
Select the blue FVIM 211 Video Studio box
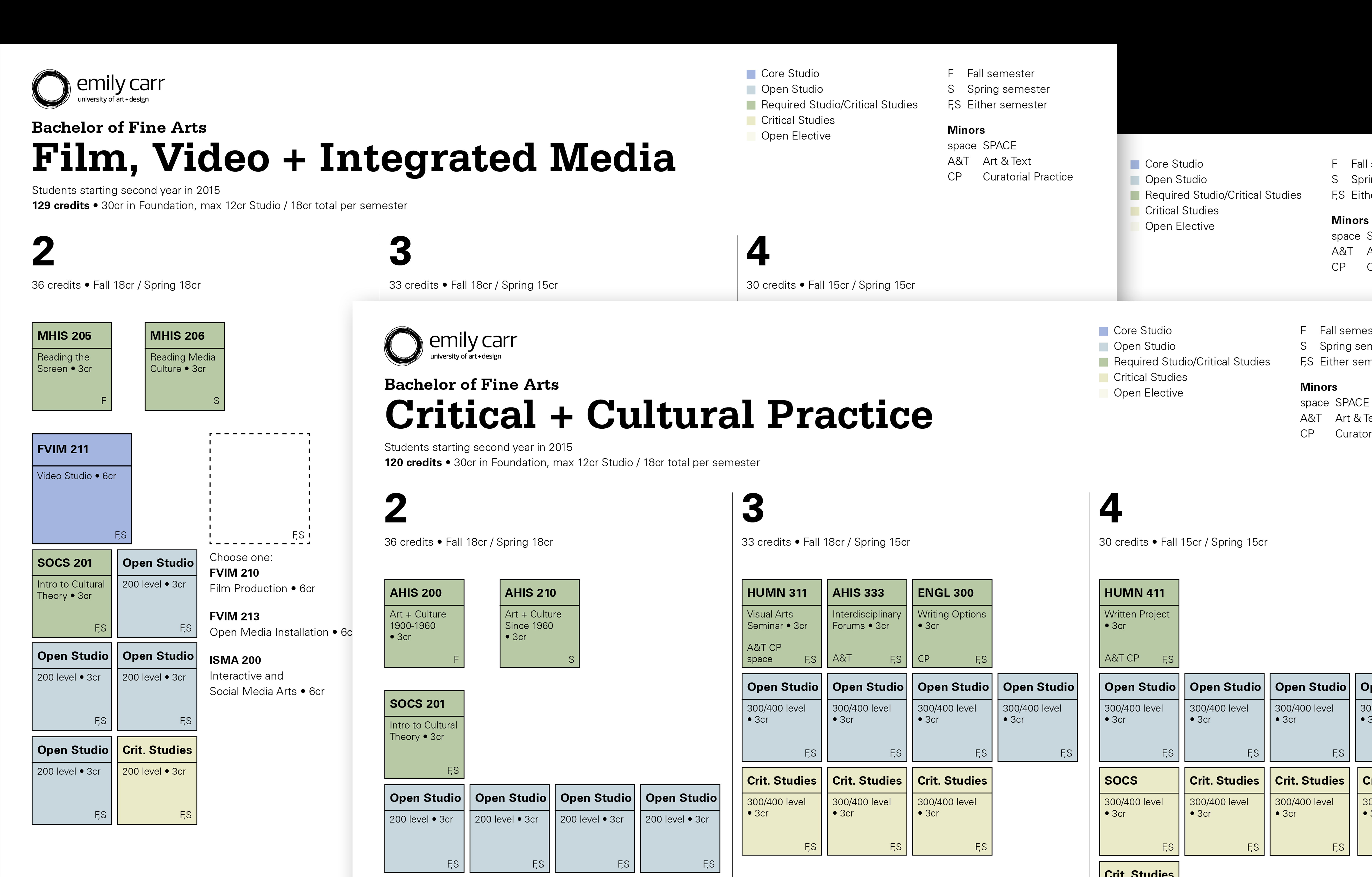(x=82, y=489)
